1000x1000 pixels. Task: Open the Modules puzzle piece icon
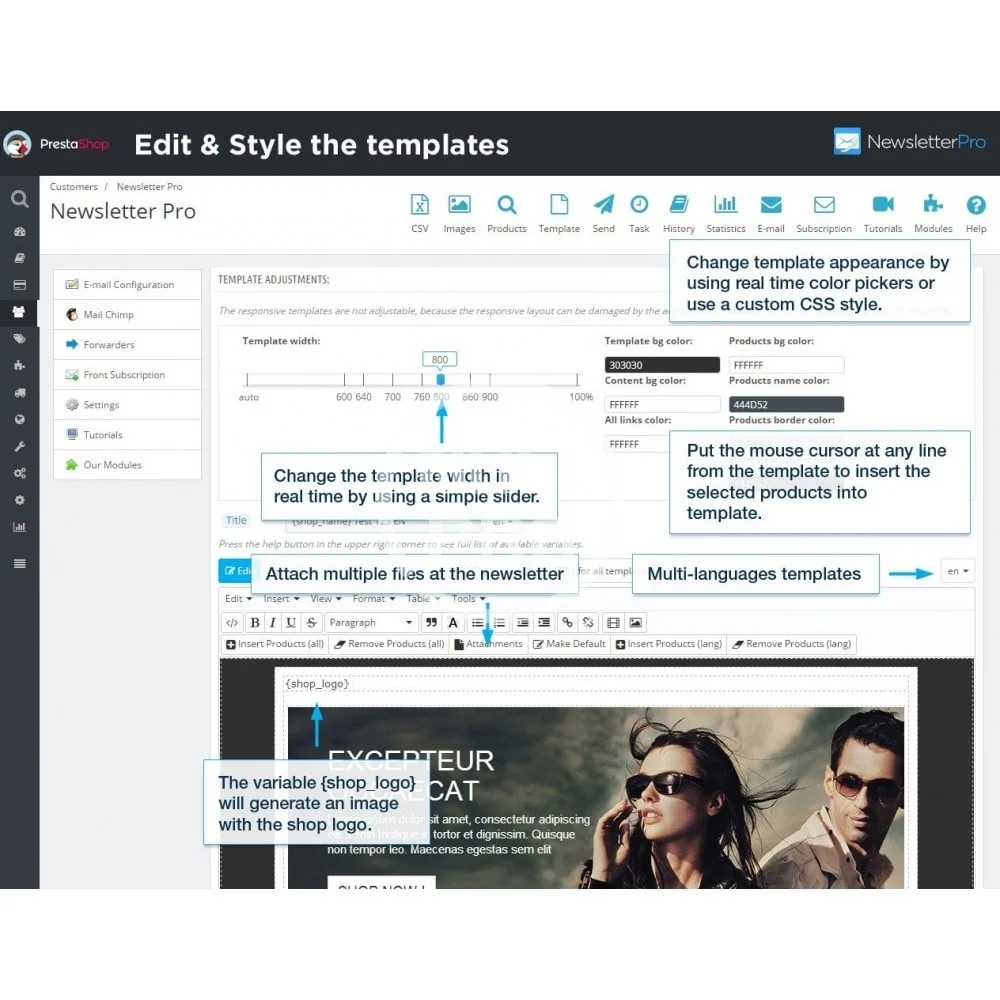(x=933, y=206)
